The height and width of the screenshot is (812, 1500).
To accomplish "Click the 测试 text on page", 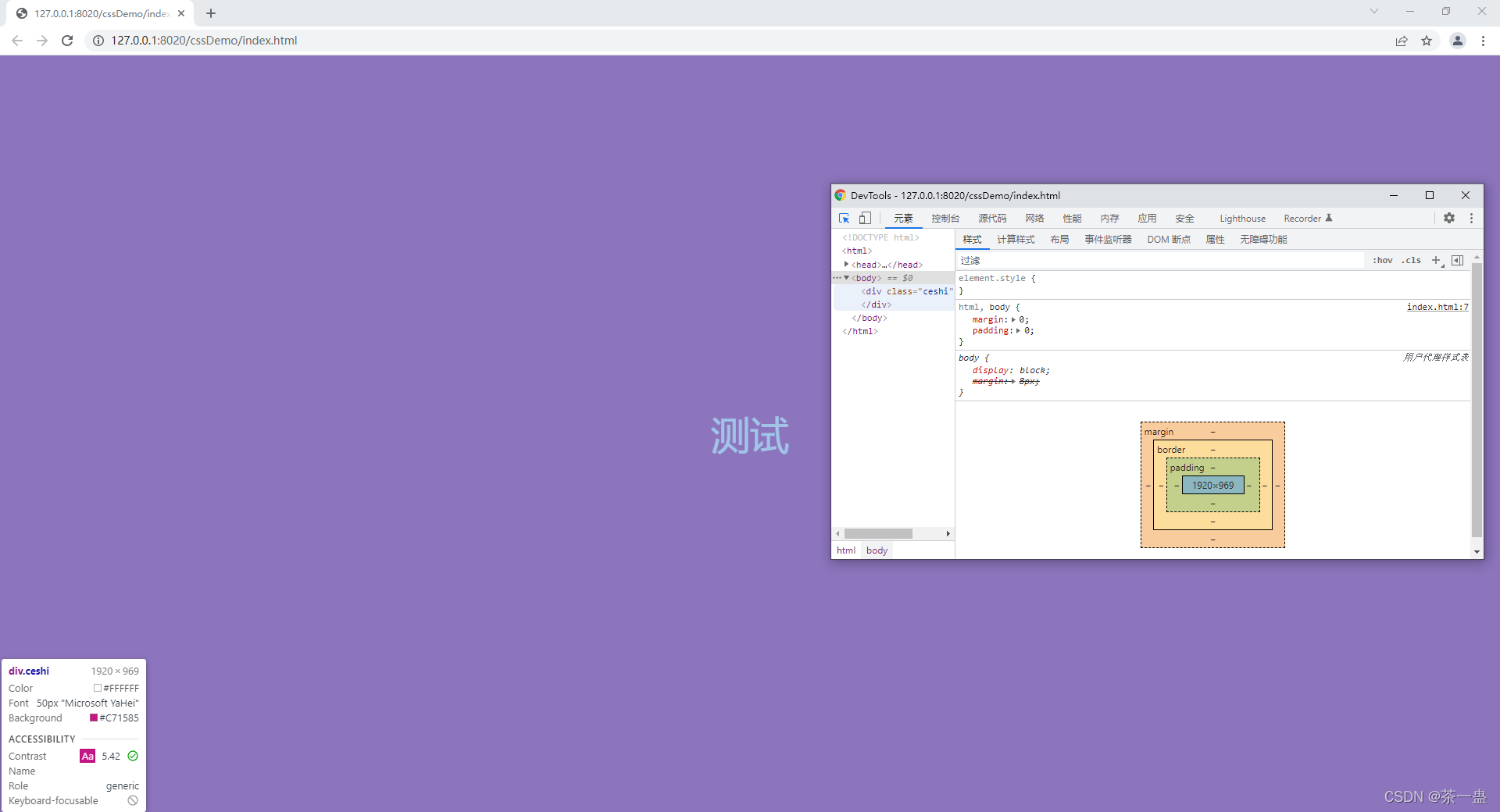I will tap(750, 436).
